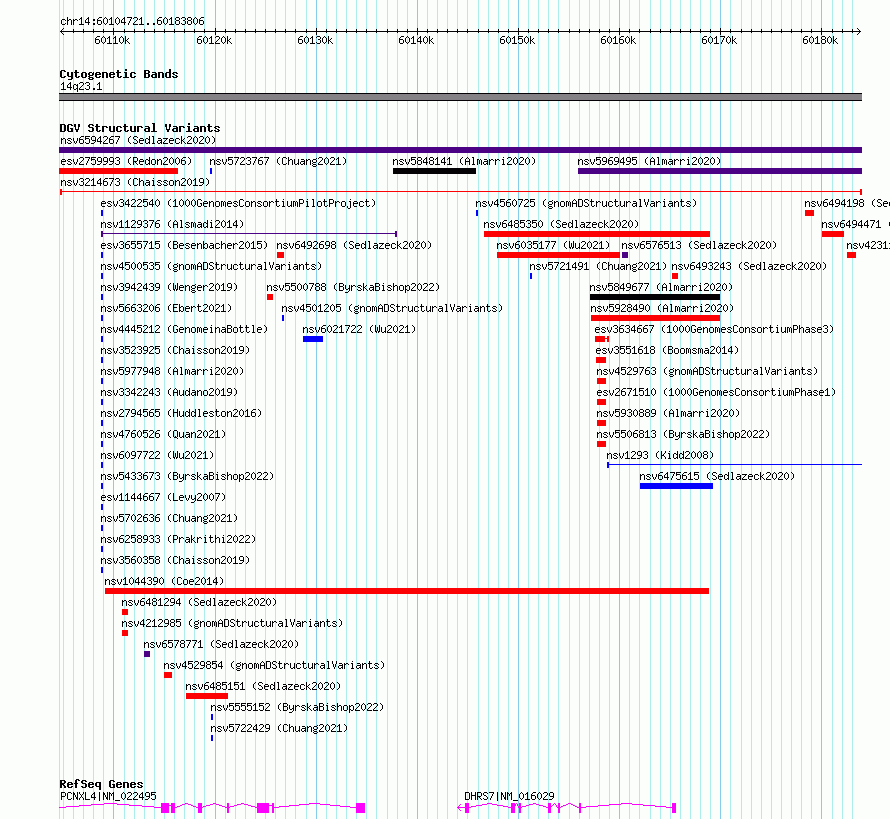Open the nsv6485151 (Sedlazeck2020) red bar

pos(207,696)
